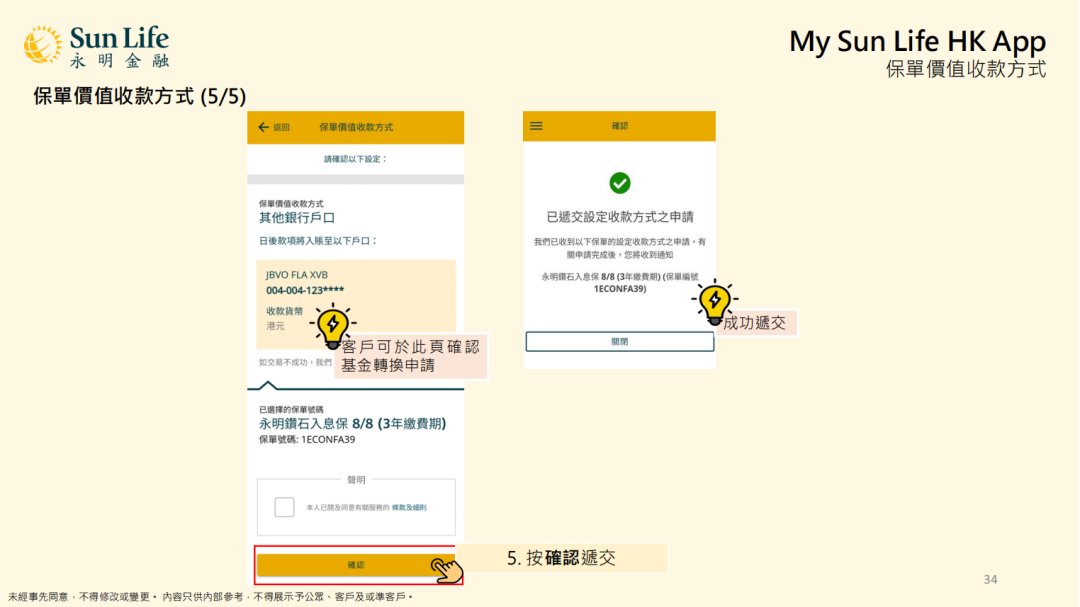1080x607 pixels.
Task: Click the 永明鑽石入息保 8/8 policy name heading
Action: click(352, 424)
